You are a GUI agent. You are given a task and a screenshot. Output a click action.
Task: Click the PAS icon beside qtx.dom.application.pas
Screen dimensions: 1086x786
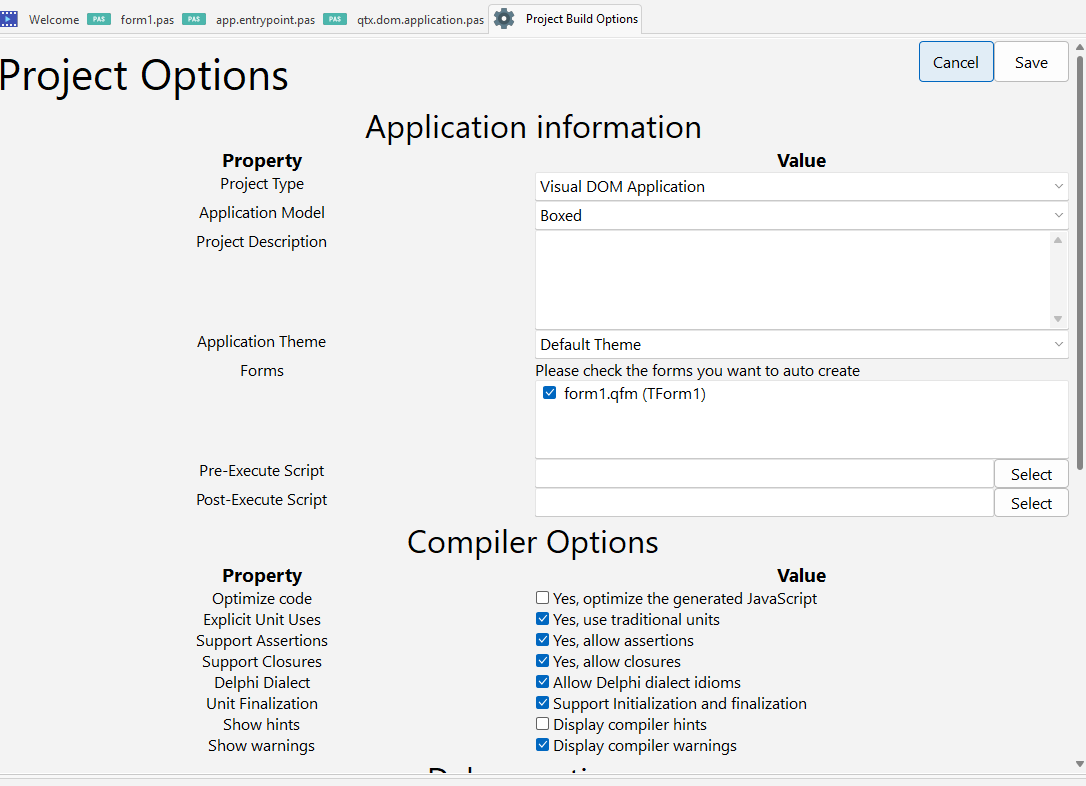(x=335, y=19)
